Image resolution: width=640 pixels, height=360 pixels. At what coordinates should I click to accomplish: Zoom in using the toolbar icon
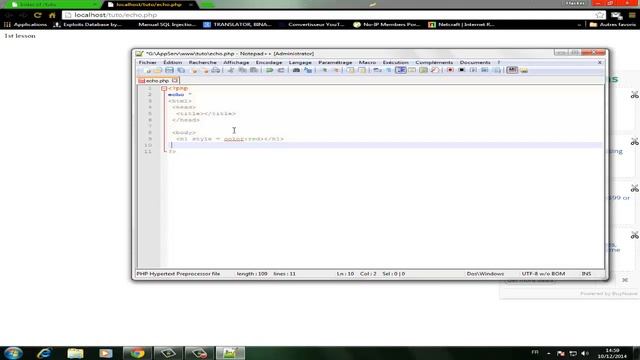point(324,70)
